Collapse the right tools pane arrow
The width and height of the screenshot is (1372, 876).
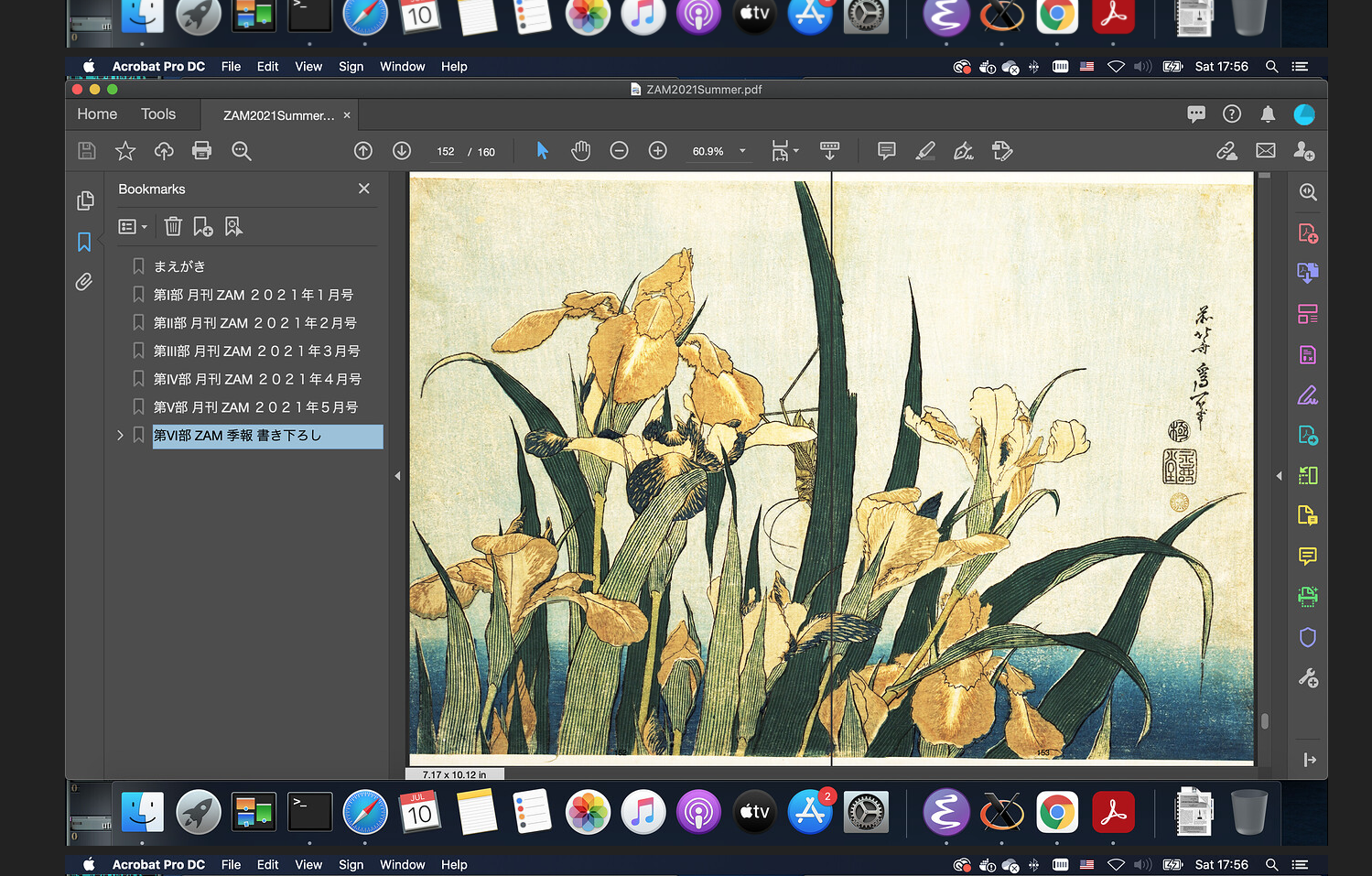tap(1279, 476)
